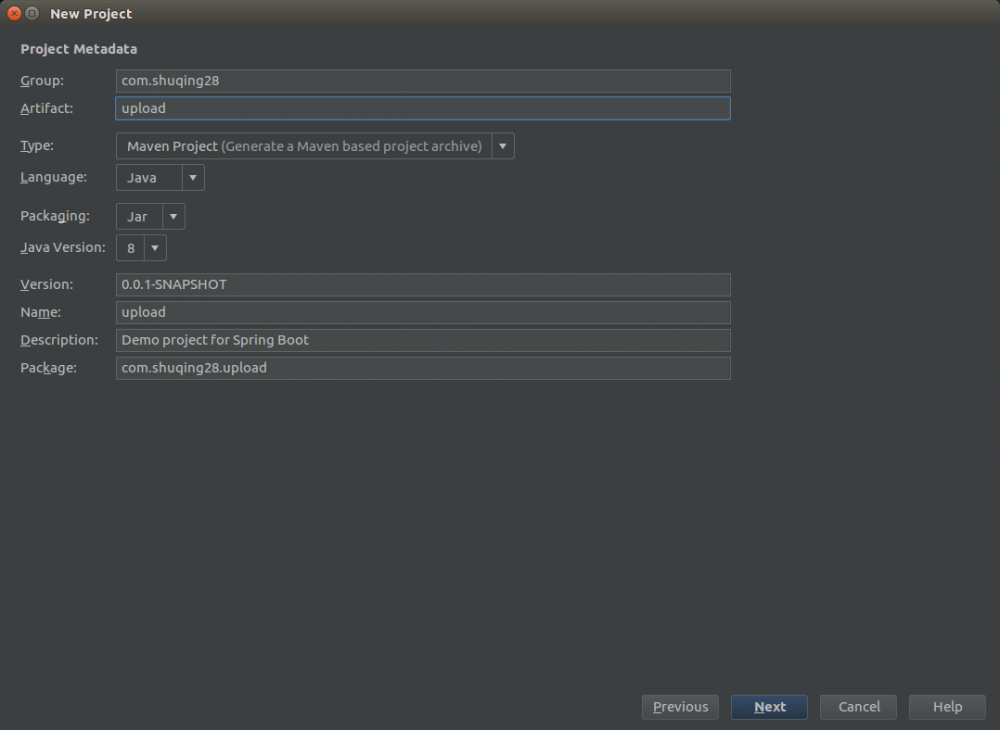The image size is (1000, 730).
Task: Open the Type dropdown arrow
Action: coord(503,146)
